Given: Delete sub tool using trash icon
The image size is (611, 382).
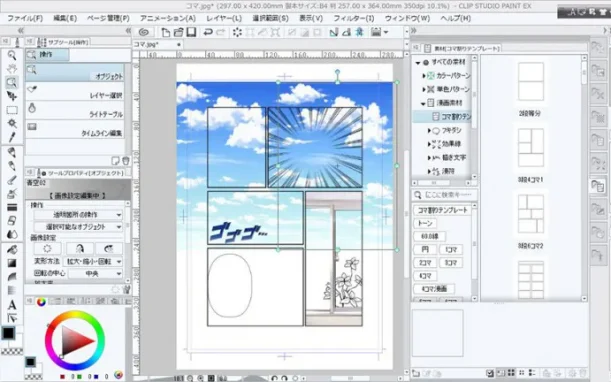Looking at the screenshot, I should pos(125,161).
